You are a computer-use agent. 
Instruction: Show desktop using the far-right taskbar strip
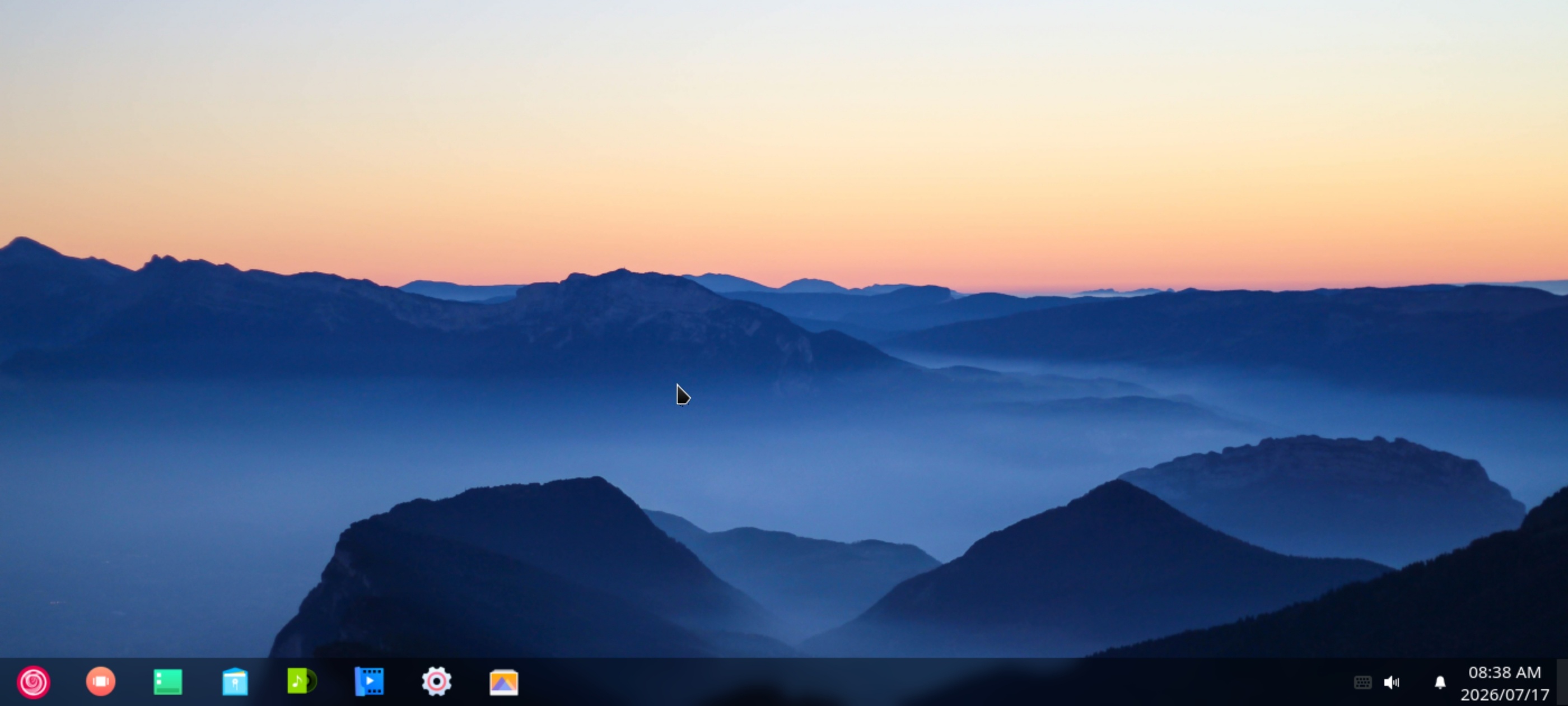pos(1562,682)
